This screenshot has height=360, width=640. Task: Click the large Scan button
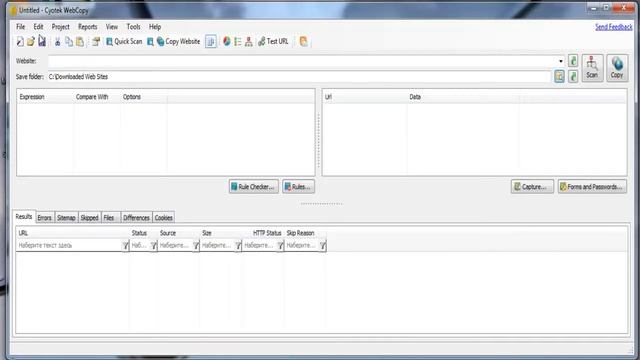point(592,68)
